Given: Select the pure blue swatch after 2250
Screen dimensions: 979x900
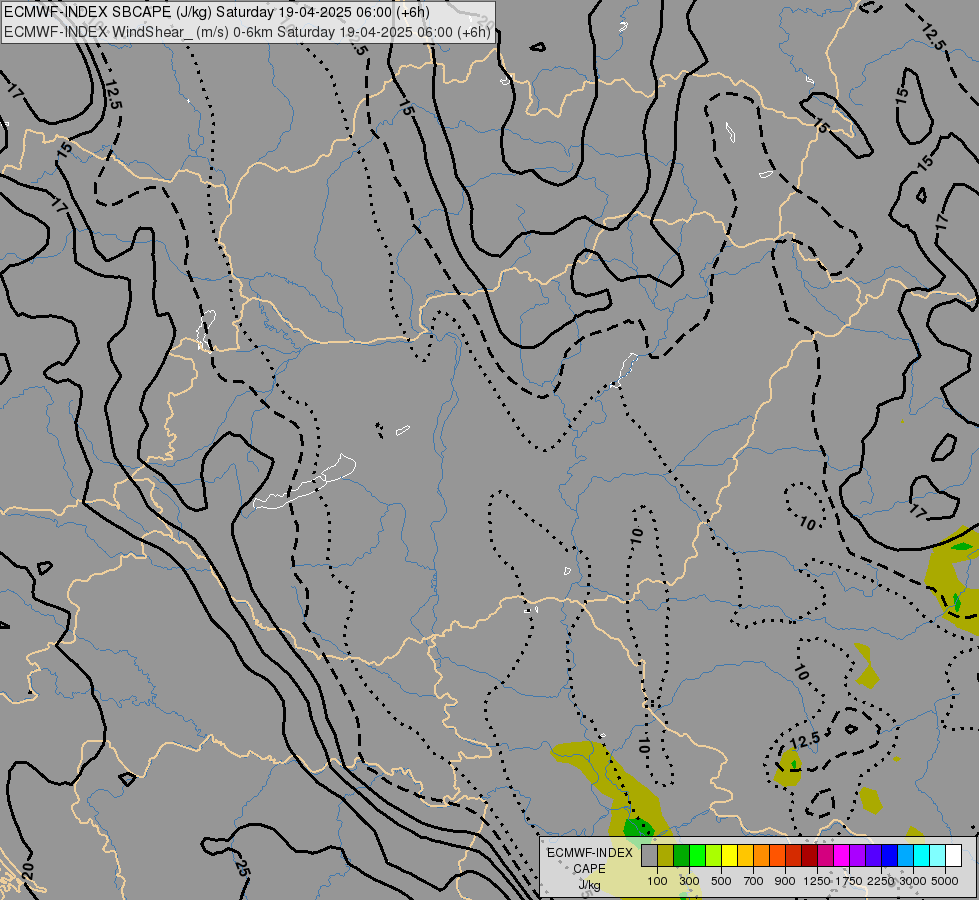Looking at the screenshot, I should tap(890, 856).
